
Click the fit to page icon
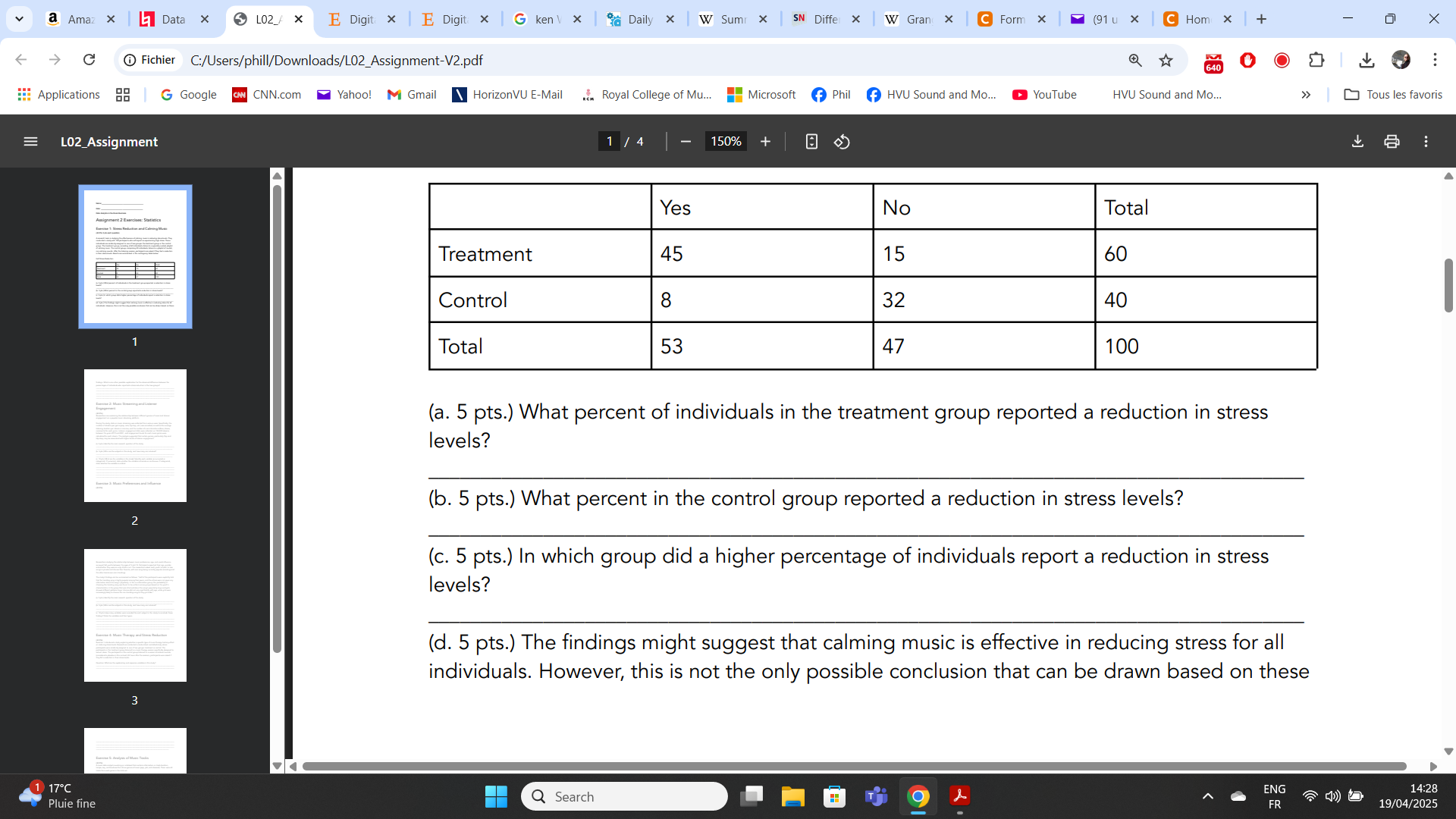tap(811, 142)
